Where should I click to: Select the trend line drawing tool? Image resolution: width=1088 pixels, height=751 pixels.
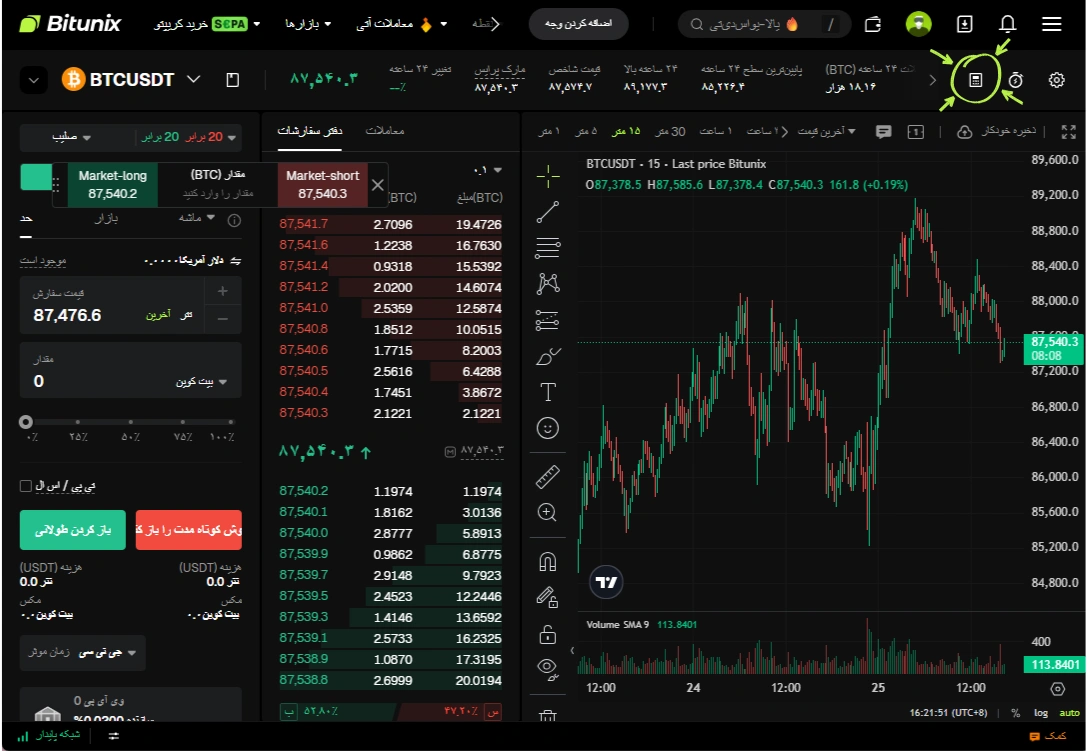(x=547, y=211)
